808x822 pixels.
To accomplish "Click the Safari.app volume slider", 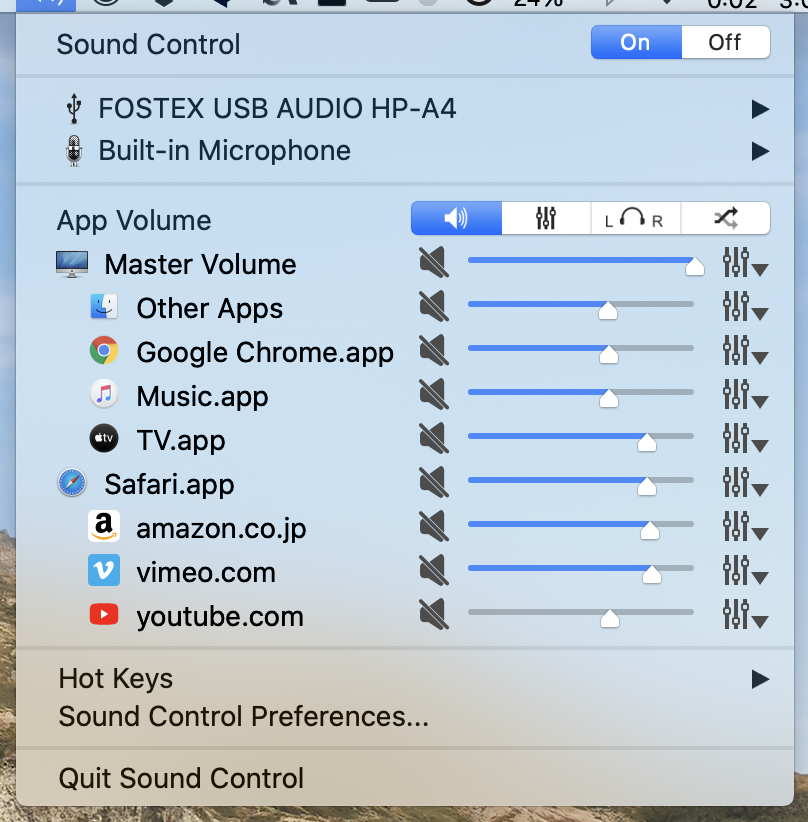I will click(581, 484).
